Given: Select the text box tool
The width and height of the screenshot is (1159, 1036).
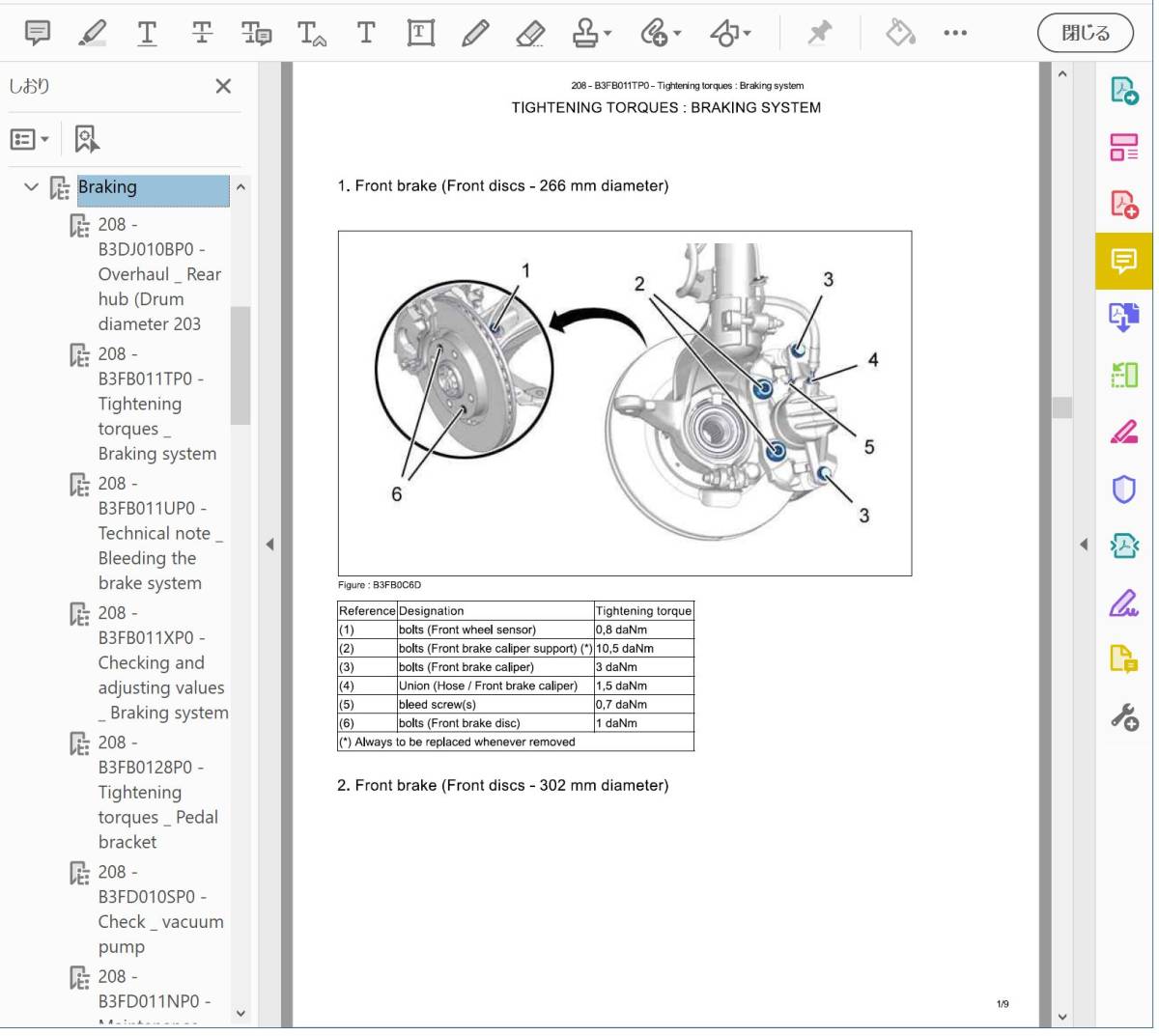Looking at the screenshot, I should pyautogui.click(x=420, y=33).
